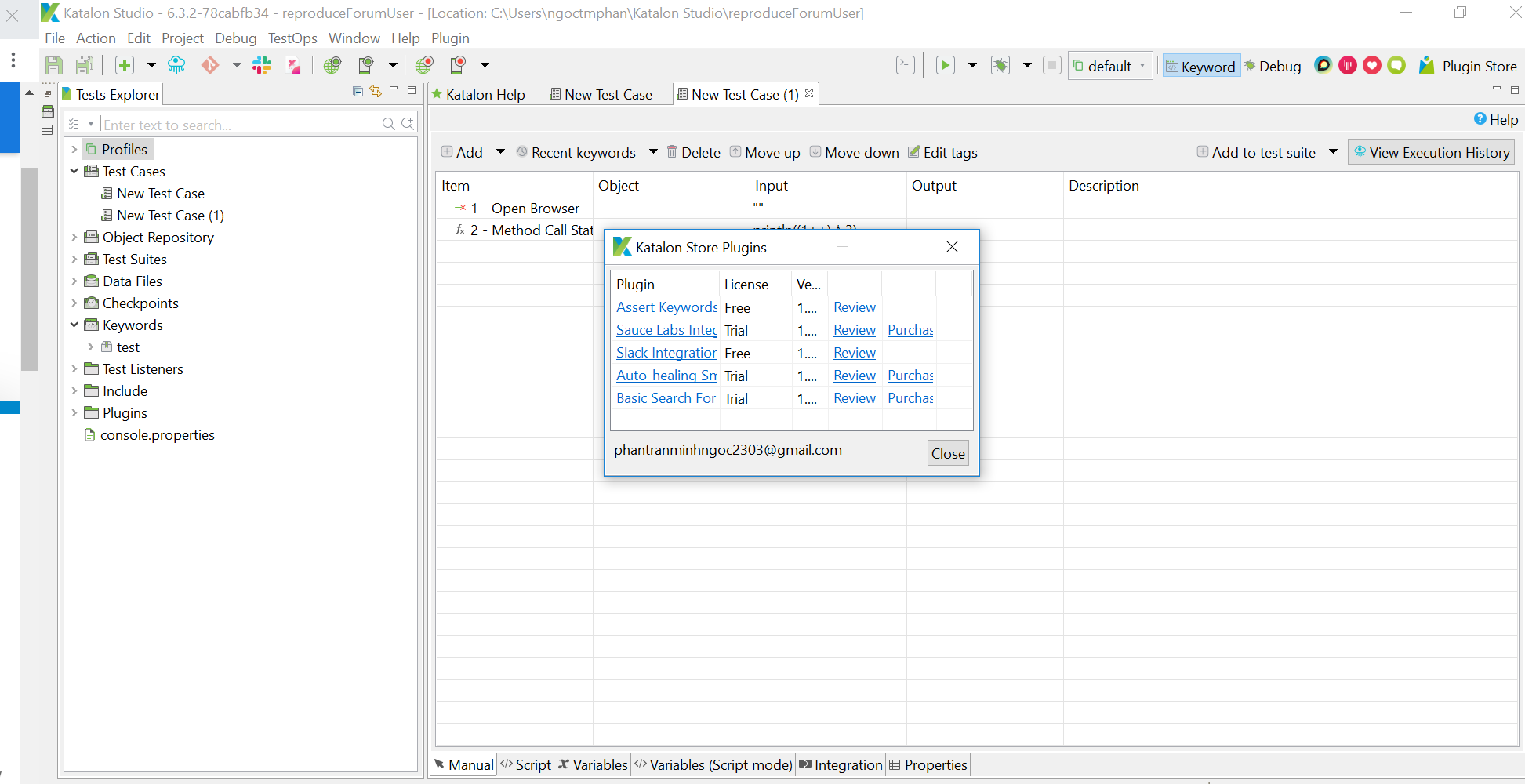Collapse the Test Cases tree node
Screen dimensions: 1525x784
[74, 171]
